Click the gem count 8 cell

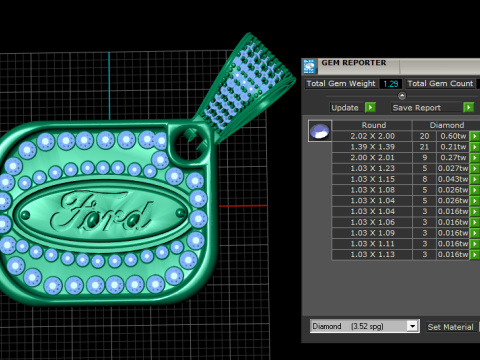pyautogui.click(x=424, y=179)
